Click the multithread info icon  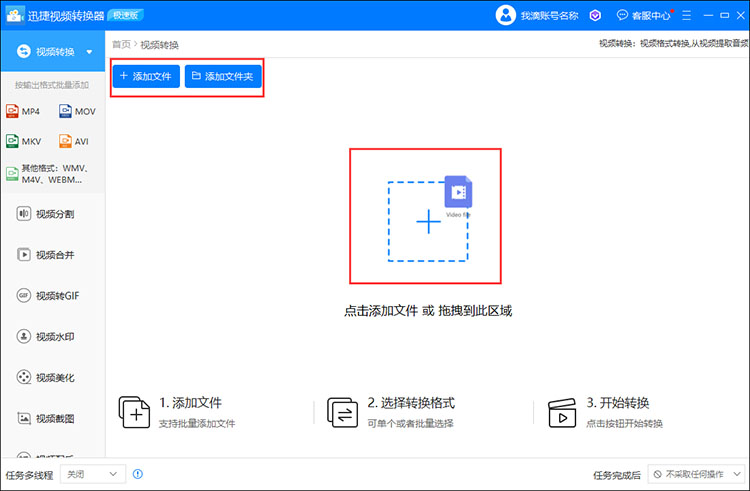pos(138,474)
